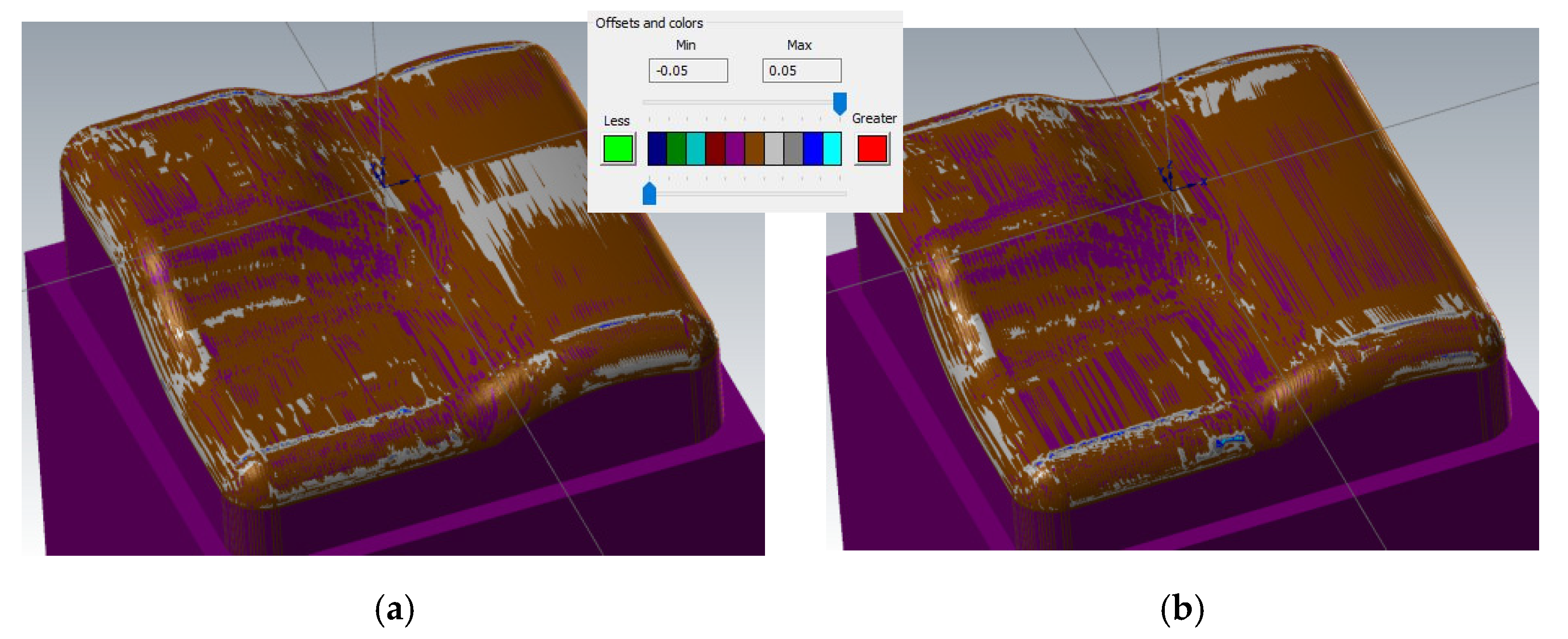
Task: Click the lower range slider handle
Action: (x=650, y=193)
